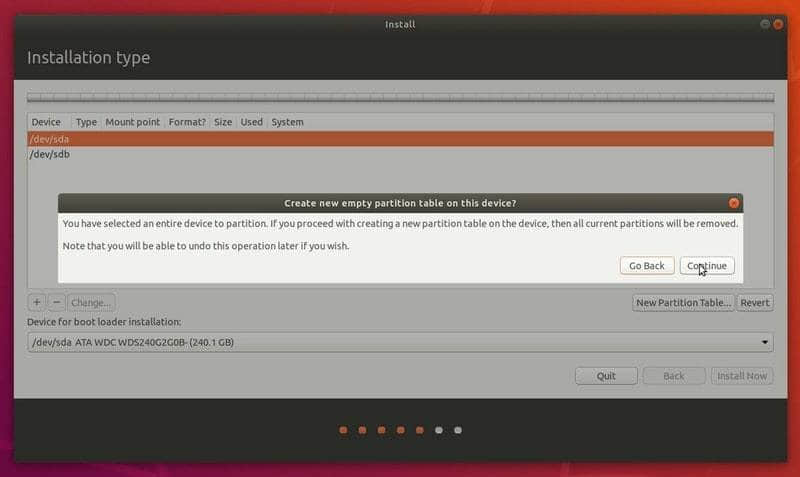This screenshot has height=477, width=800.
Task: Minimize the Install window
Action: pyautogui.click(x=764, y=24)
